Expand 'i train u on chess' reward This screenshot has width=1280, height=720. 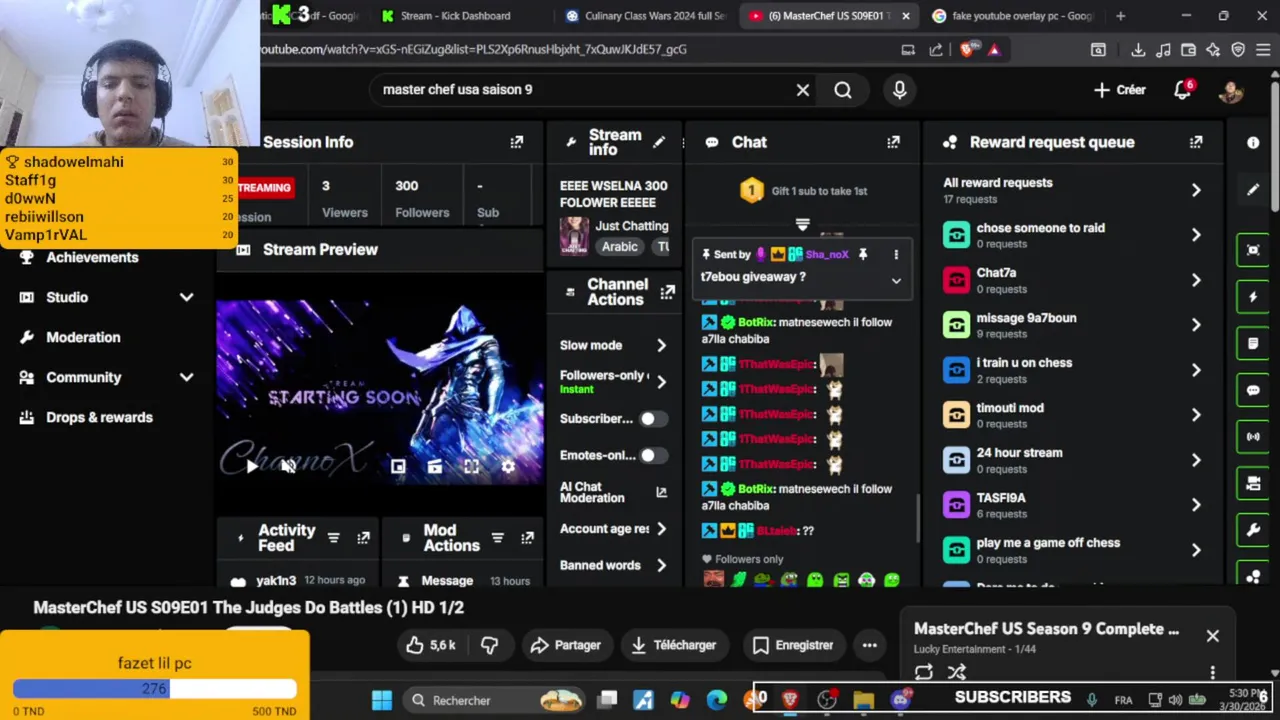pyautogui.click(x=1196, y=370)
